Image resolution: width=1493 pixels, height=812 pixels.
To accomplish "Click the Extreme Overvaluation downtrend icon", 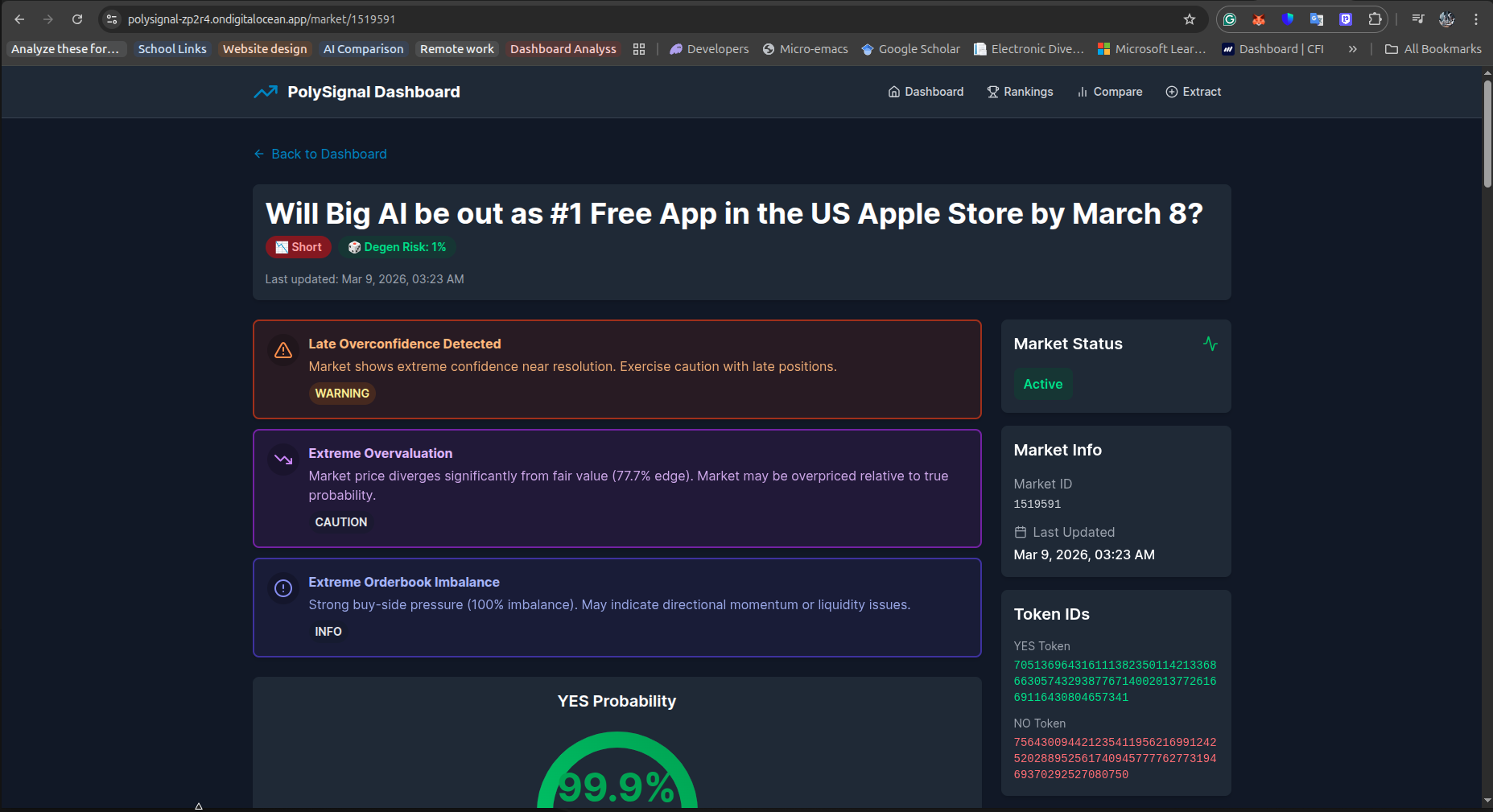I will click(x=283, y=460).
